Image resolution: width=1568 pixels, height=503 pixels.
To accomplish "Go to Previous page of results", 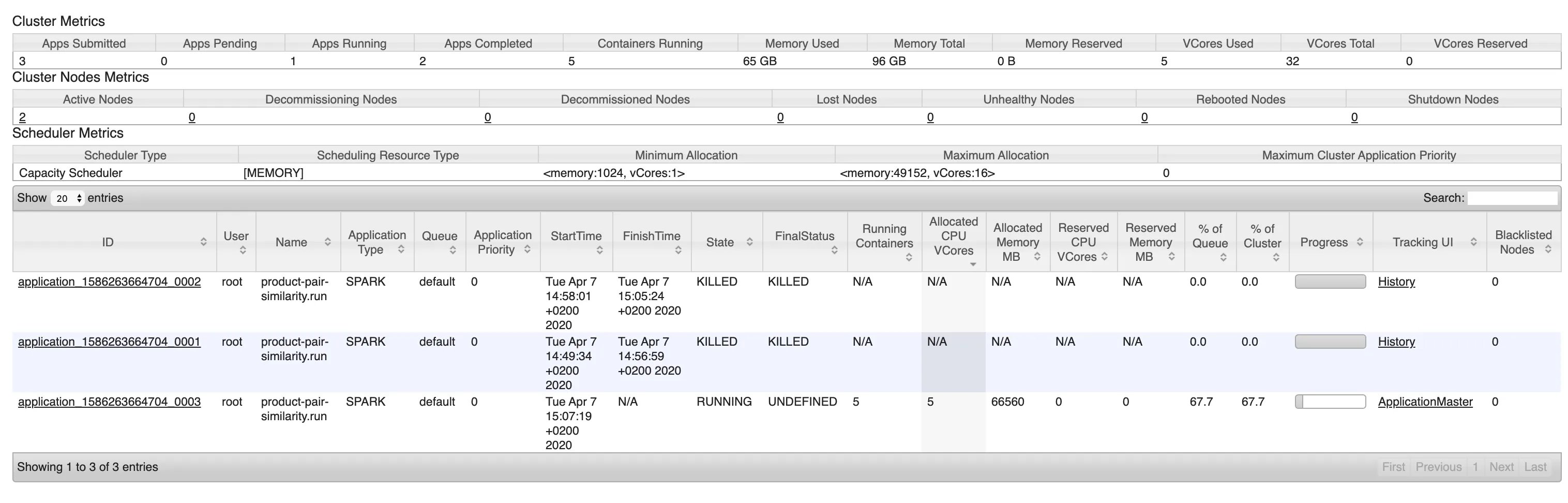I will pyautogui.click(x=1438, y=467).
